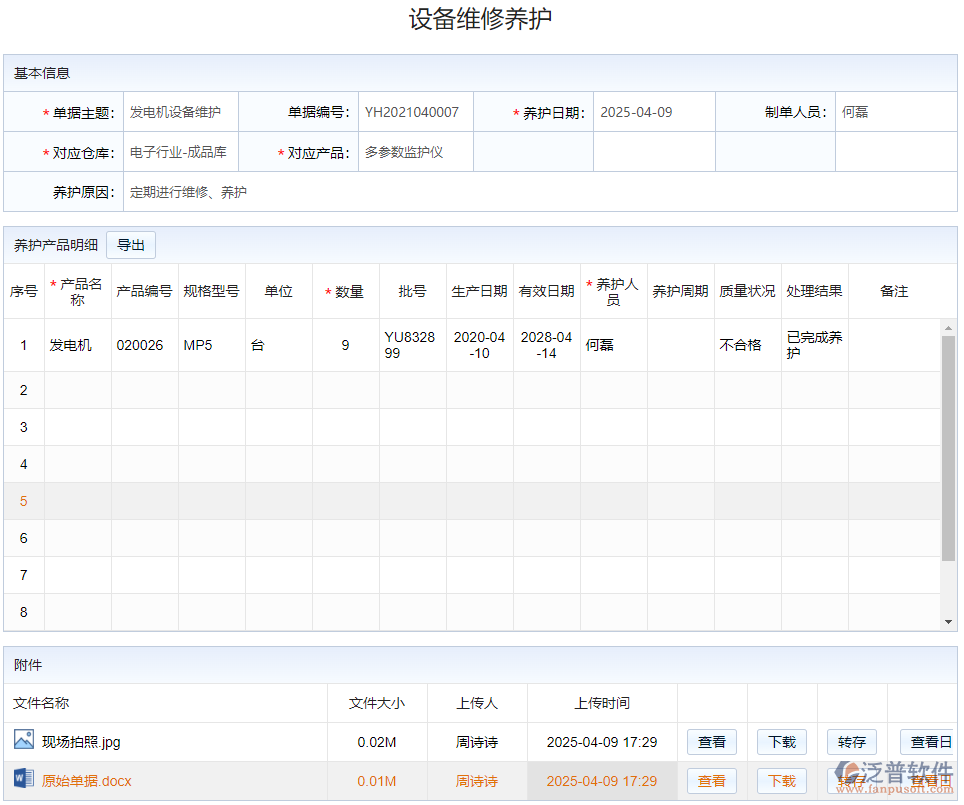The image size is (964, 805).
Task: Click the 单据主题 field showing 发电机设备维修
Action: [178, 112]
